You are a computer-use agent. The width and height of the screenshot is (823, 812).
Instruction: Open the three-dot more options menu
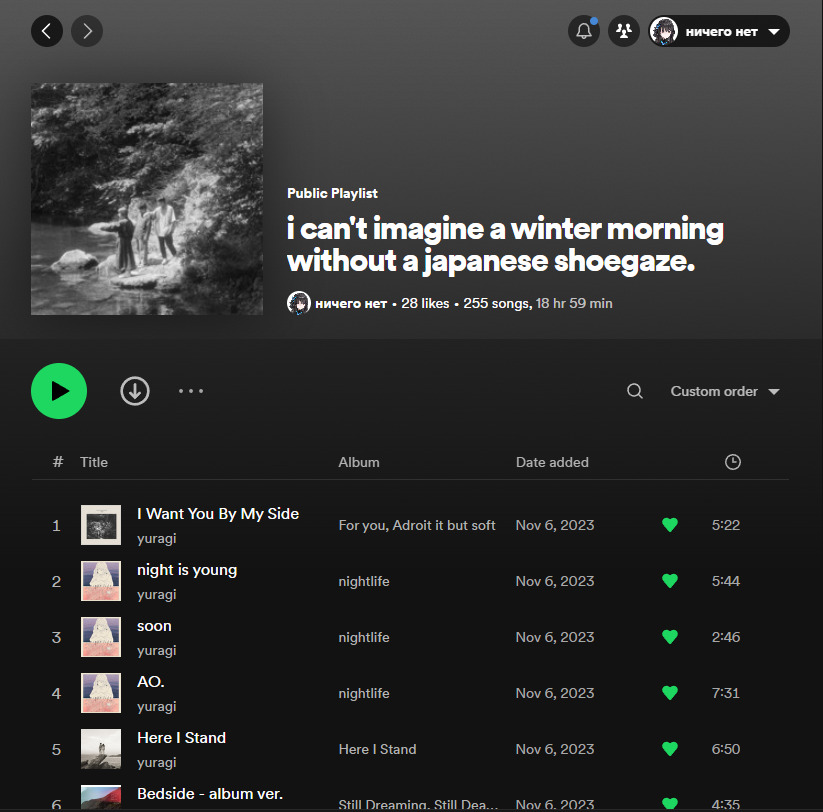tap(191, 391)
